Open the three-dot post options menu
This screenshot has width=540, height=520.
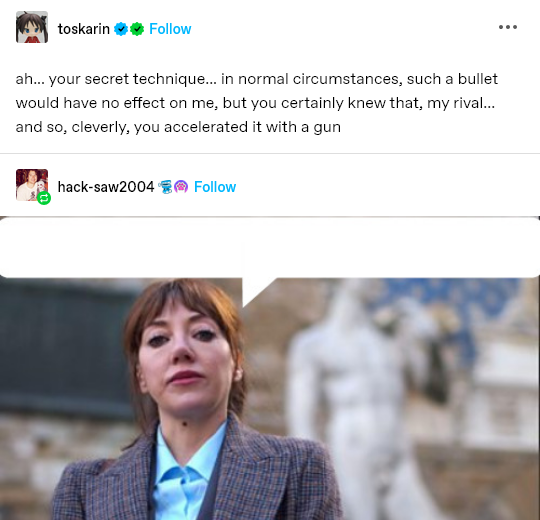click(x=508, y=27)
